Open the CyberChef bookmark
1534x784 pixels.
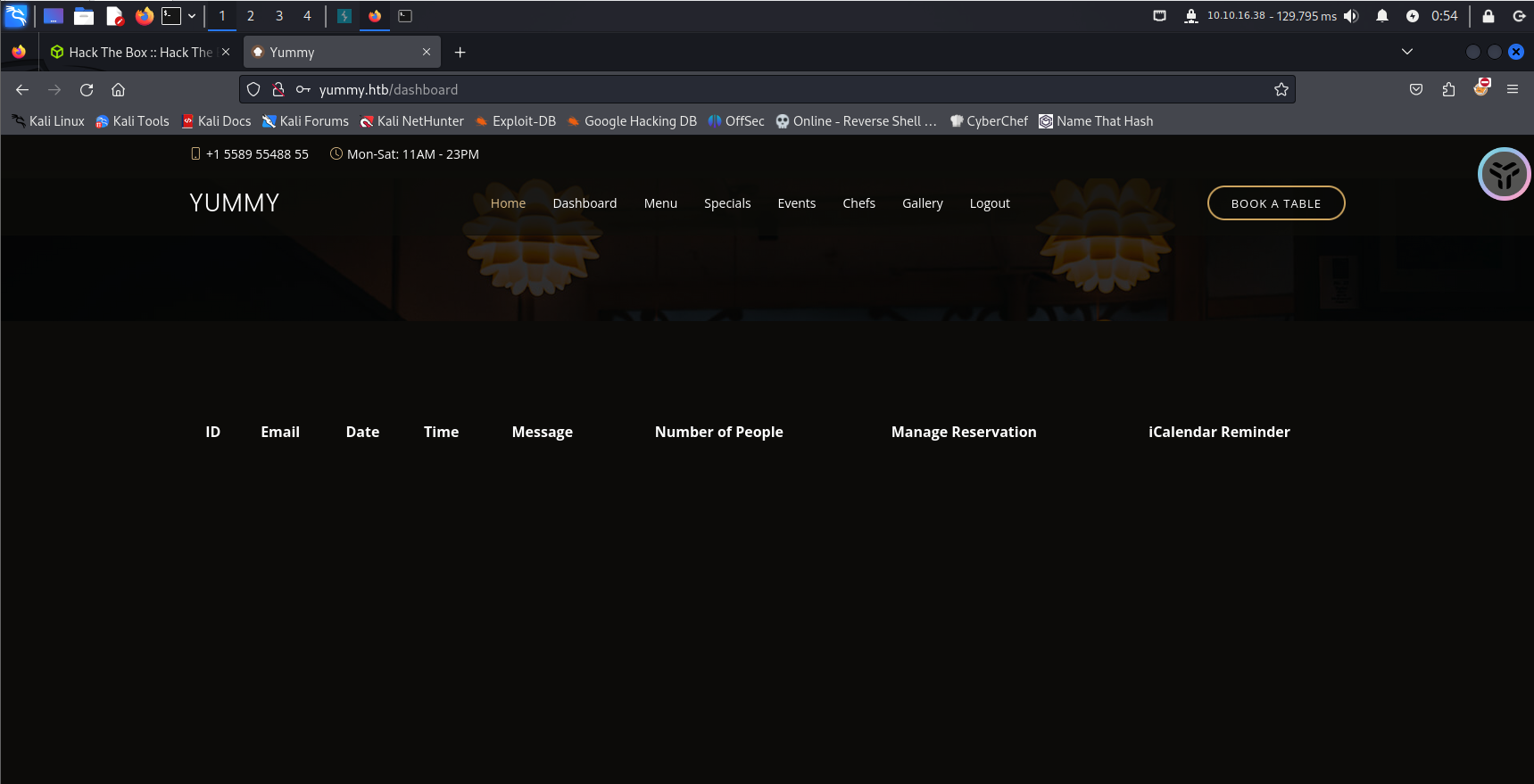click(989, 121)
